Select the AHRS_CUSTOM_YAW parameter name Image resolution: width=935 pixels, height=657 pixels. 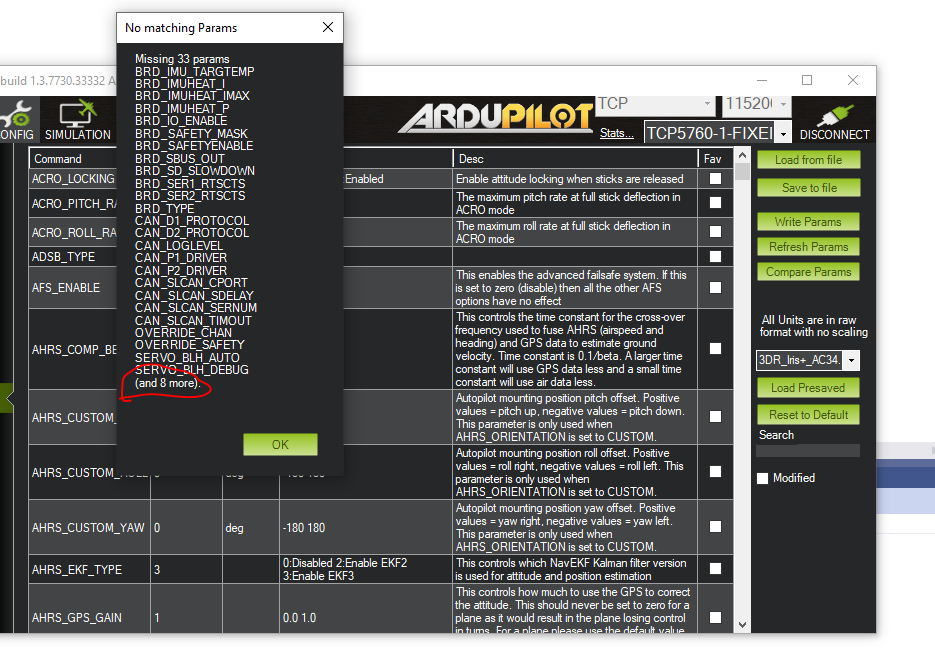tap(88, 528)
